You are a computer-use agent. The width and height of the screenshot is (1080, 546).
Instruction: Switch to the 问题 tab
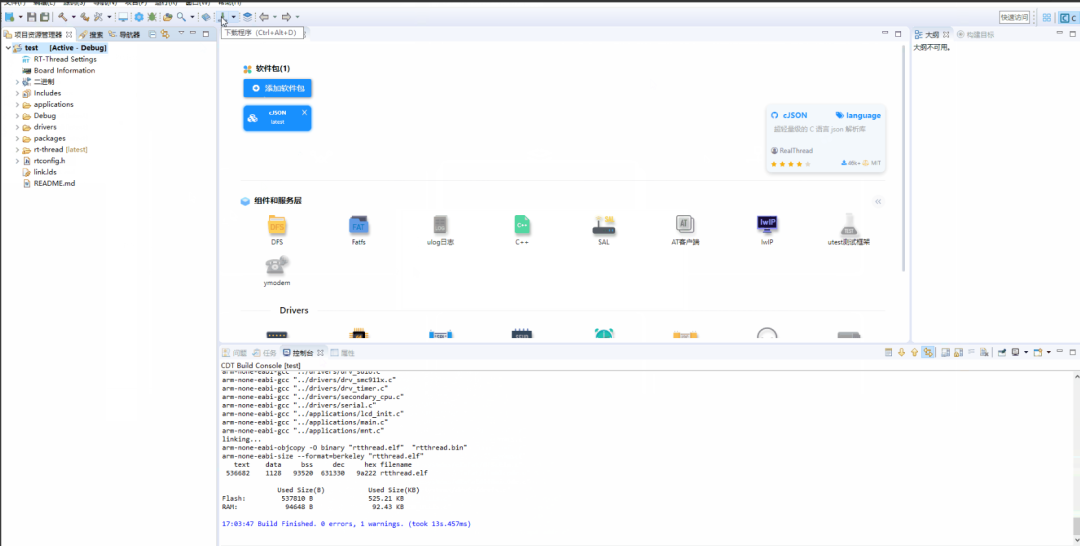[234, 353]
